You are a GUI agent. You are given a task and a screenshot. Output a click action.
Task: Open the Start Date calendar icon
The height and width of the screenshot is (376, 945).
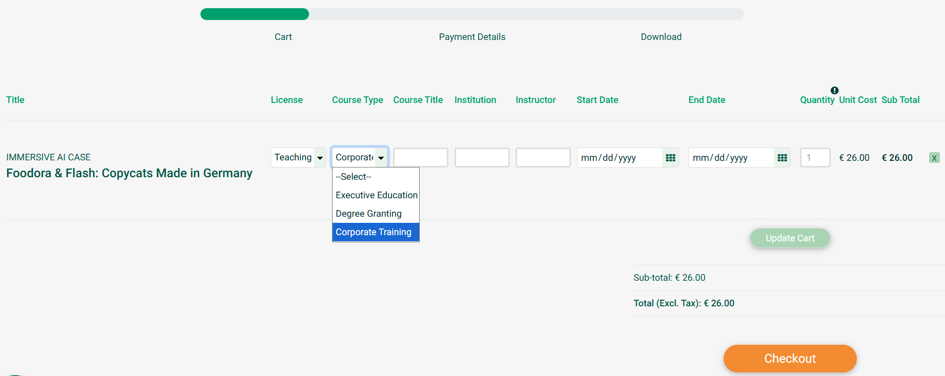pyautogui.click(x=670, y=158)
